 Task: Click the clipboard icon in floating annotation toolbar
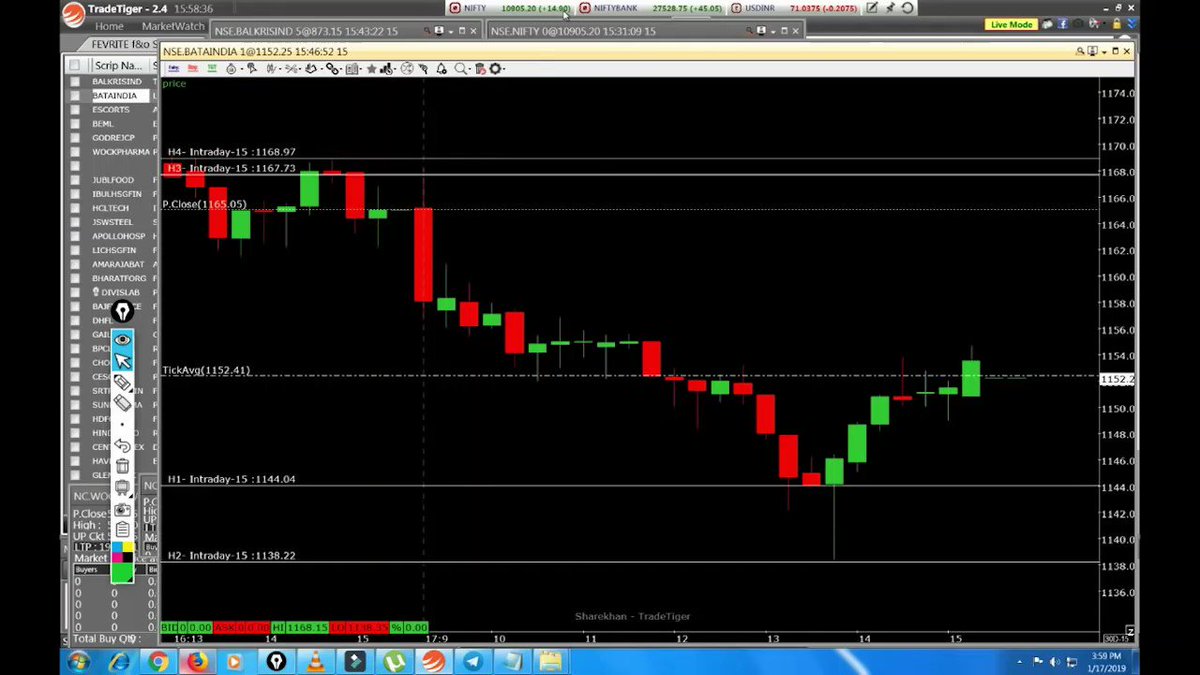point(122,530)
